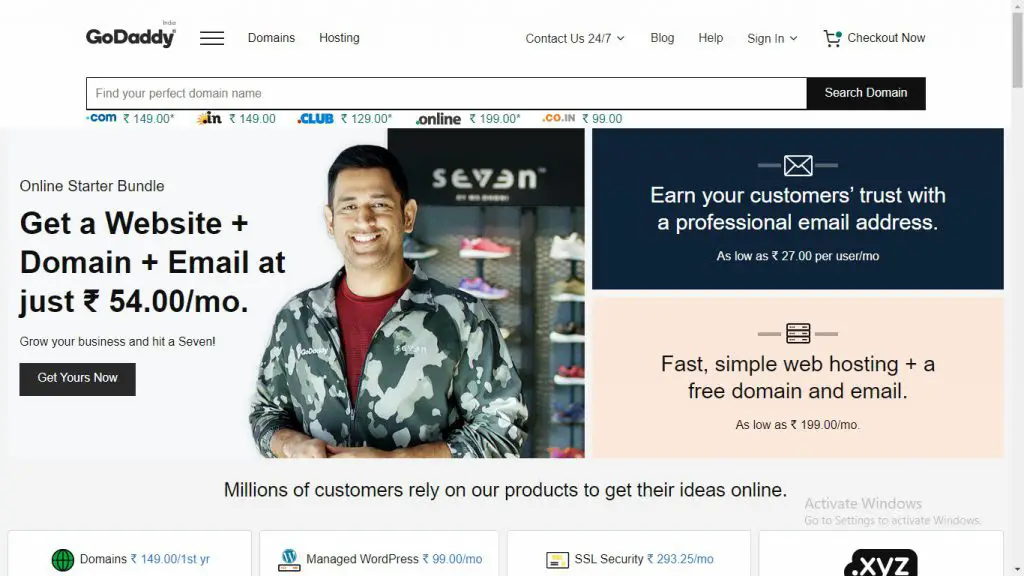Image resolution: width=1024 pixels, height=576 pixels.
Task: Go to the Blog page
Action: pos(662,38)
